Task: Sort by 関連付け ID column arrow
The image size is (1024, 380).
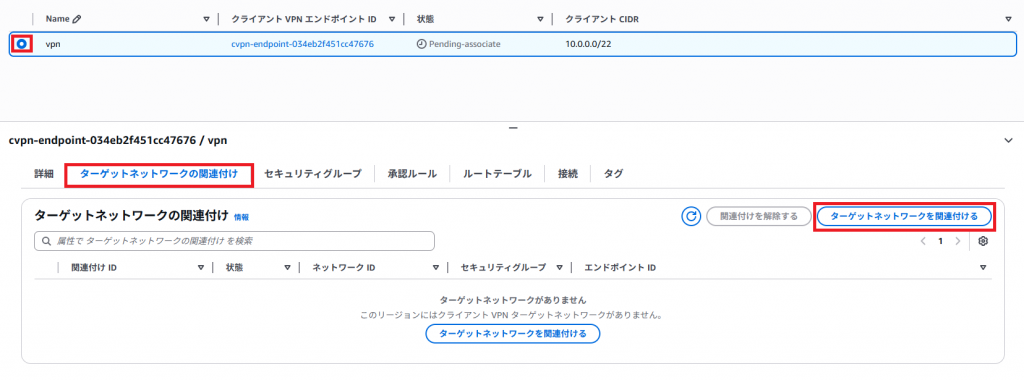Action: pos(201,268)
